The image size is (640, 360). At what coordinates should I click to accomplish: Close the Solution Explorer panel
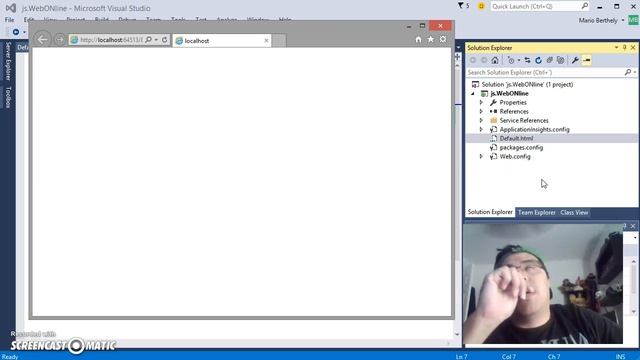point(633,48)
